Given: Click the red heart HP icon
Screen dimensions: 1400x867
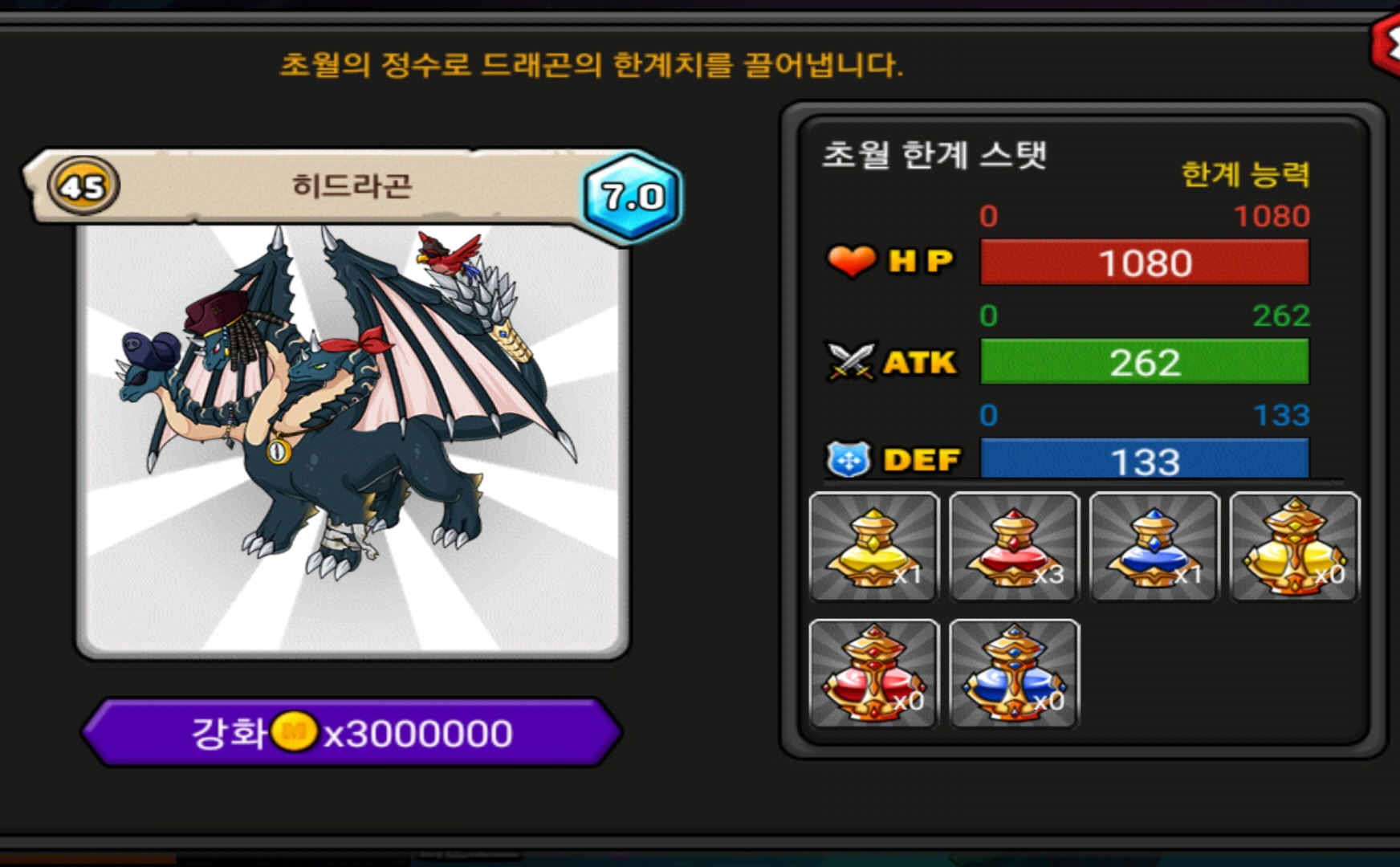Looking at the screenshot, I should 852,261.
